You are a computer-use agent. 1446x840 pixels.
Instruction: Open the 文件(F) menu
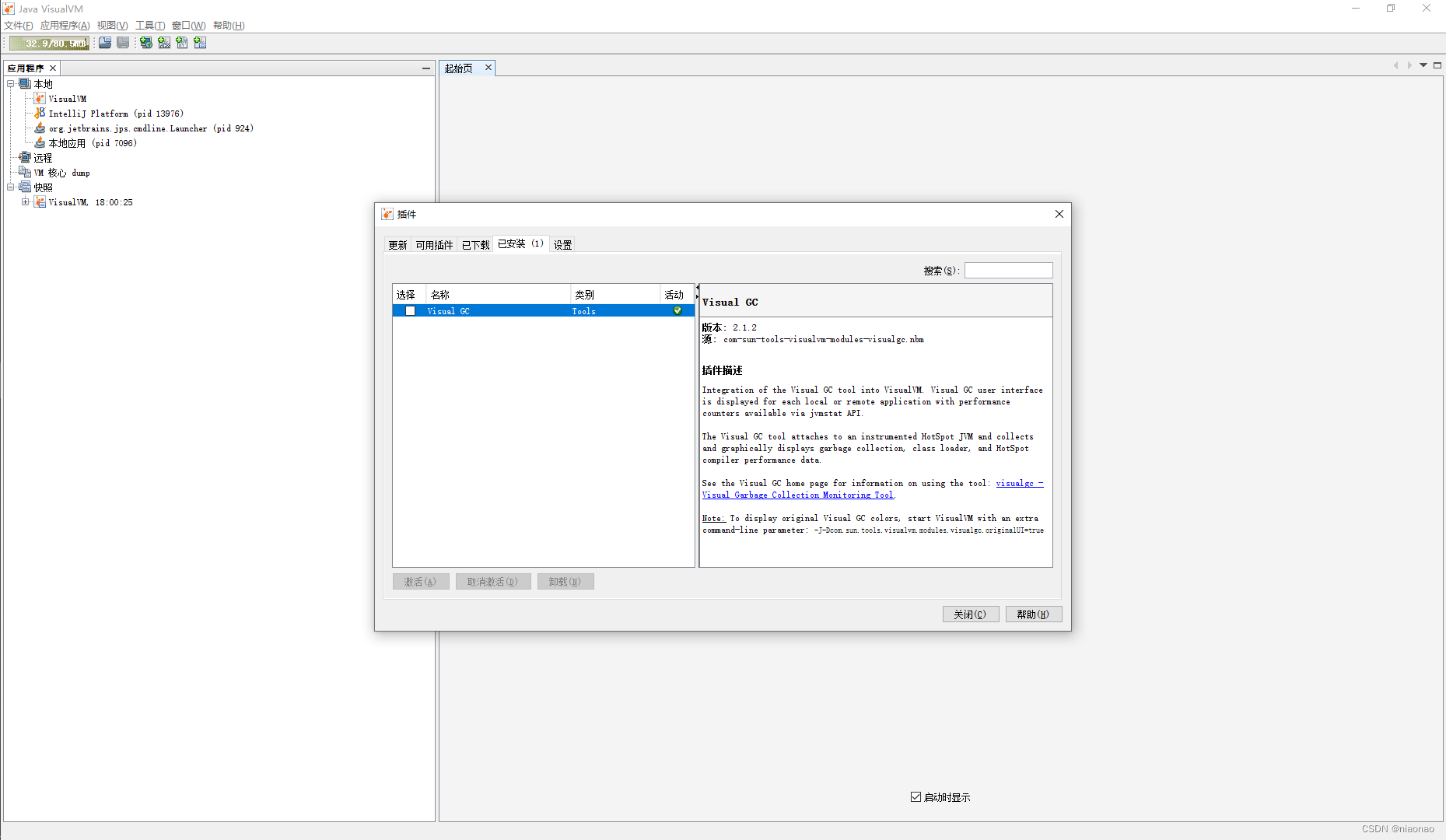(19, 26)
